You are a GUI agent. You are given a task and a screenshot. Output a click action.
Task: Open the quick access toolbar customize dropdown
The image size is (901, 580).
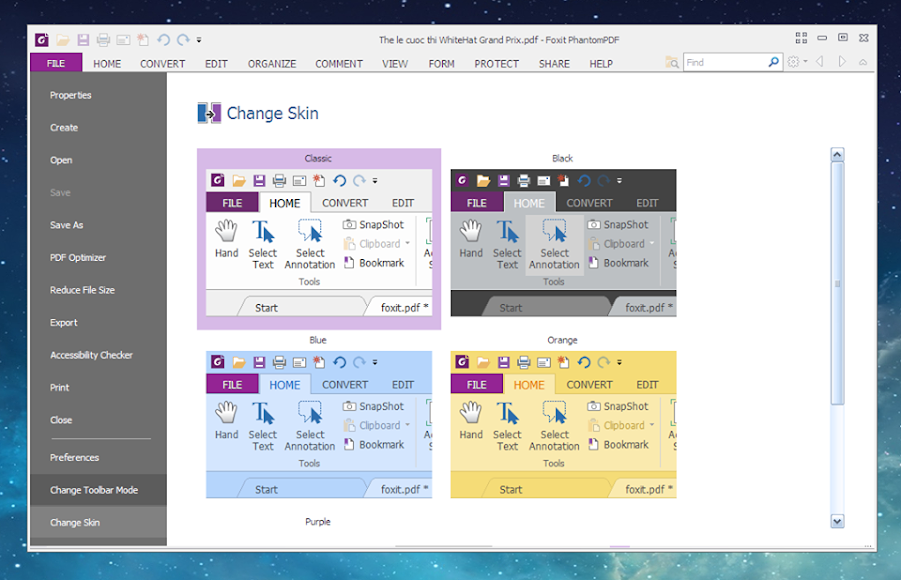tap(199, 40)
